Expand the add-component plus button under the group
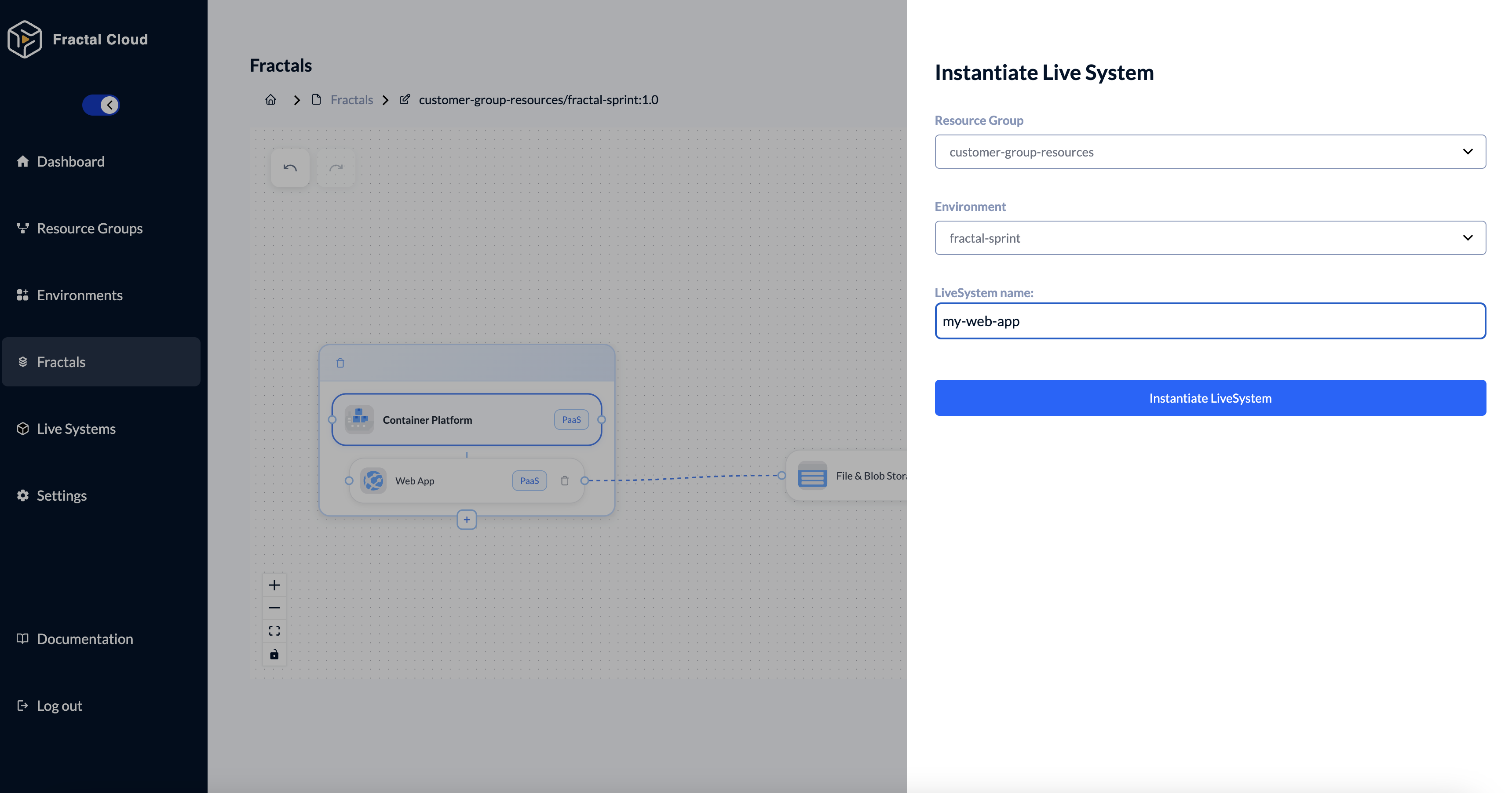The height and width of the screenshot is (793, 1512). 466,520
